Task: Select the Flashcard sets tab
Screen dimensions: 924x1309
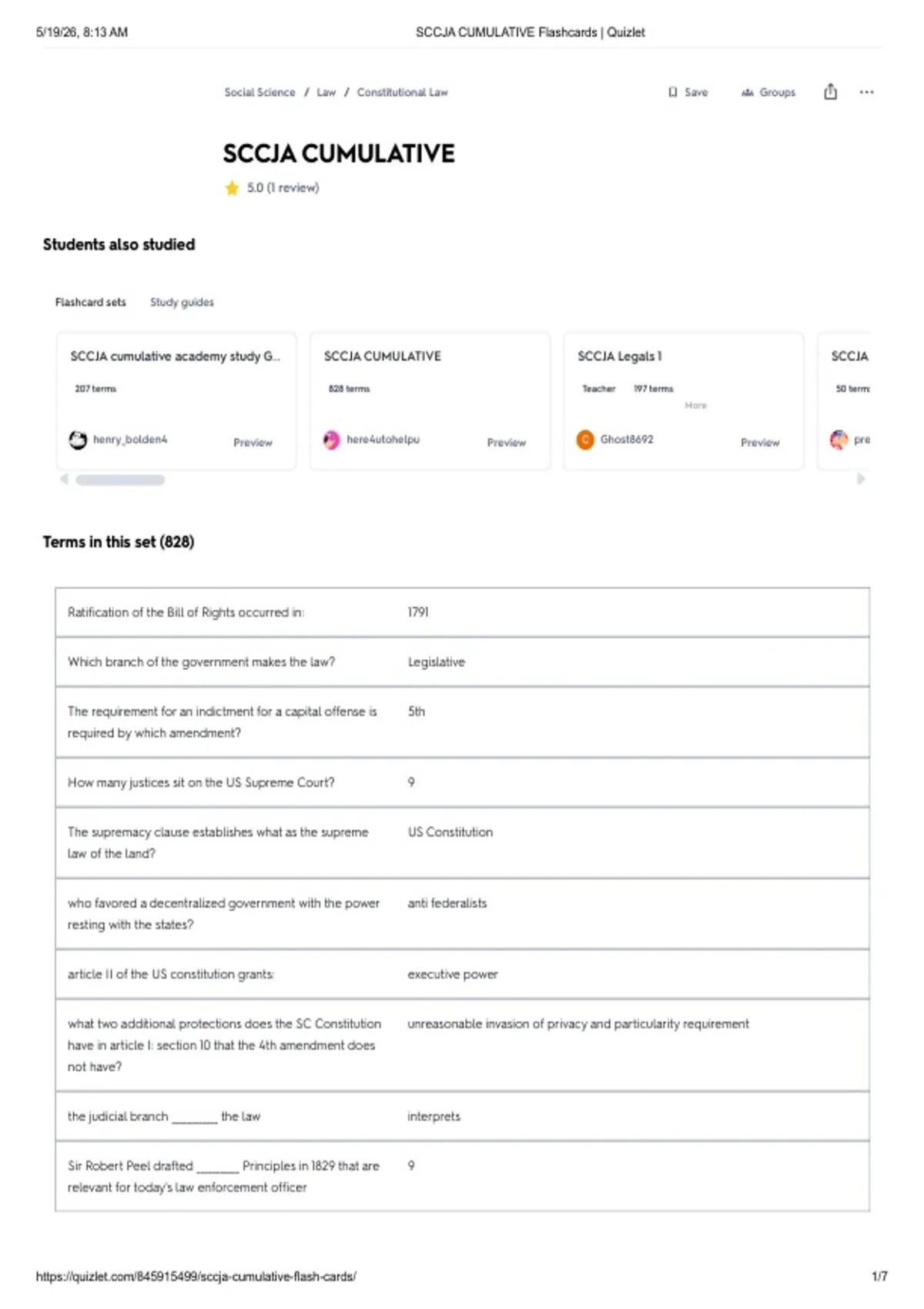Action: [90, 303]
